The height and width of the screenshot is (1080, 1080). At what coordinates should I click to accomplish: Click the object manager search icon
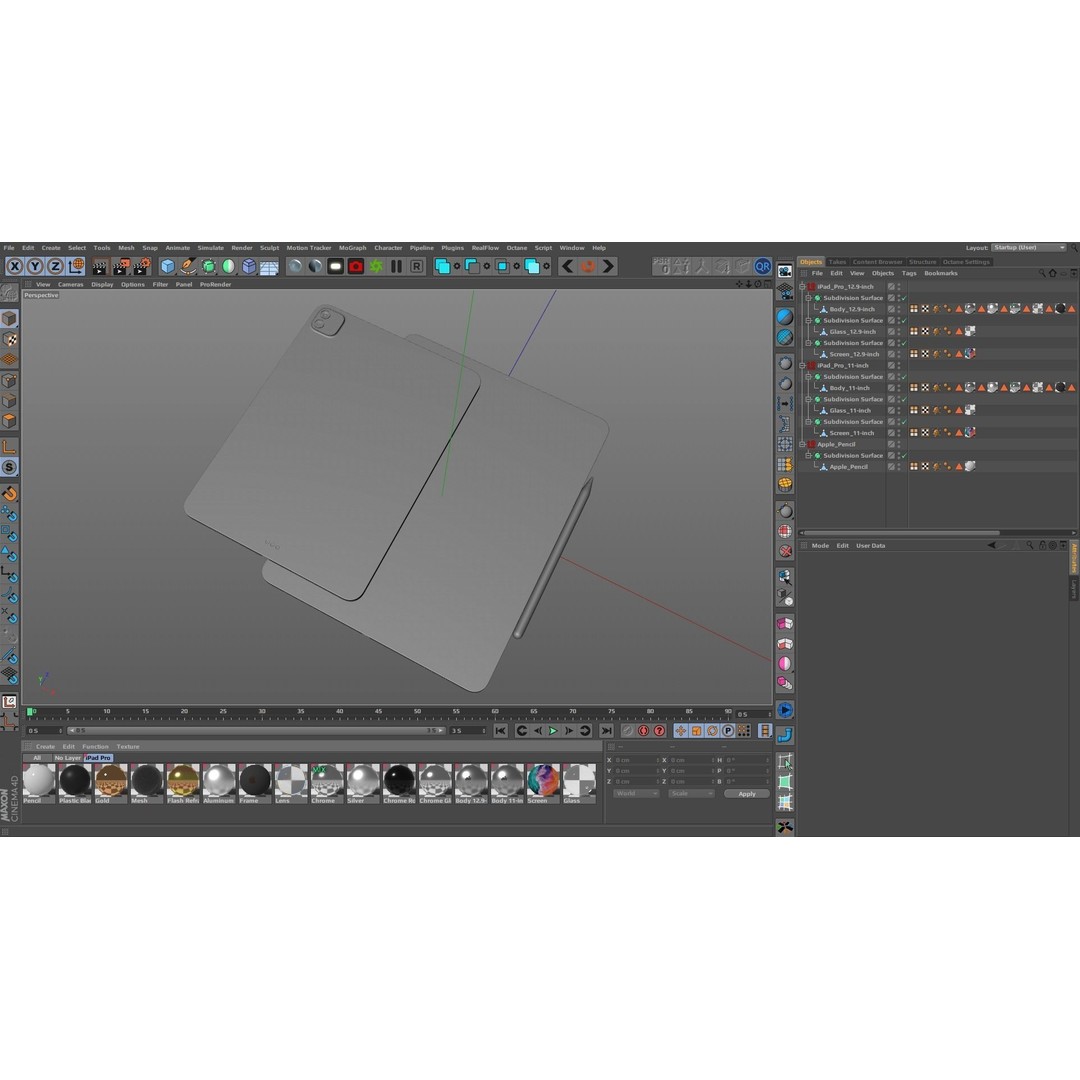(x=1041, y=273)
